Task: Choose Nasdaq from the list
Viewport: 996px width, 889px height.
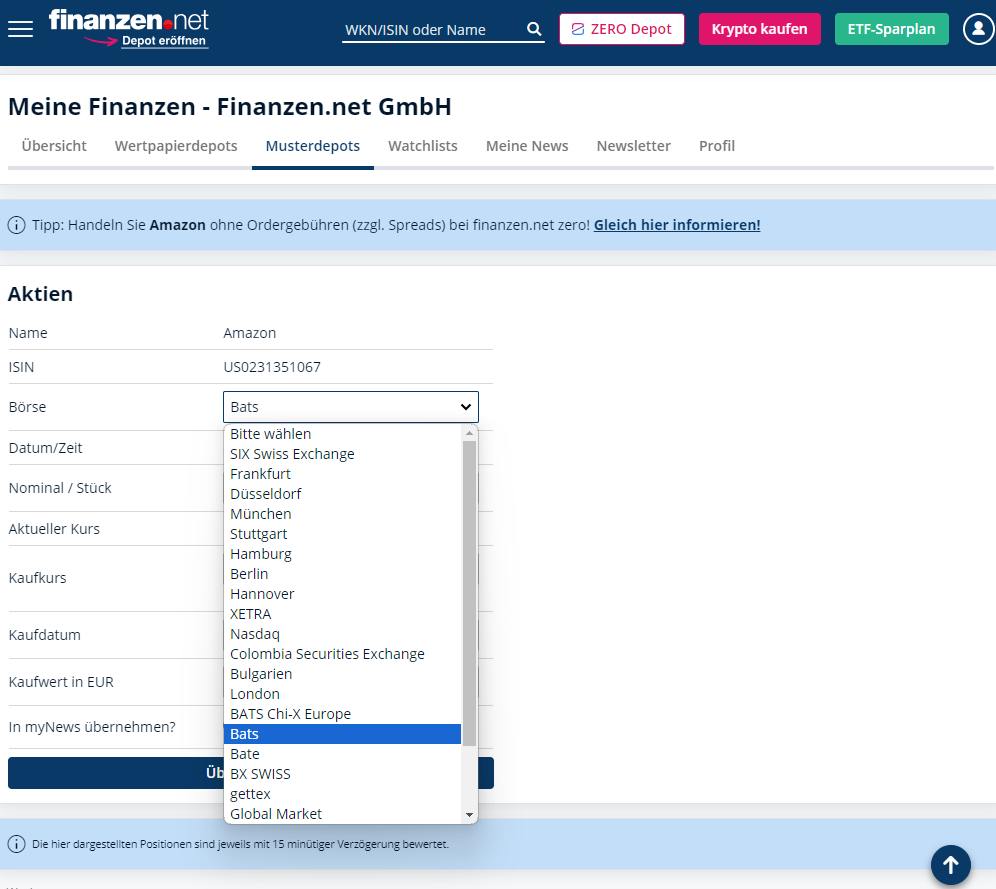Action: [x=342, y=634]
